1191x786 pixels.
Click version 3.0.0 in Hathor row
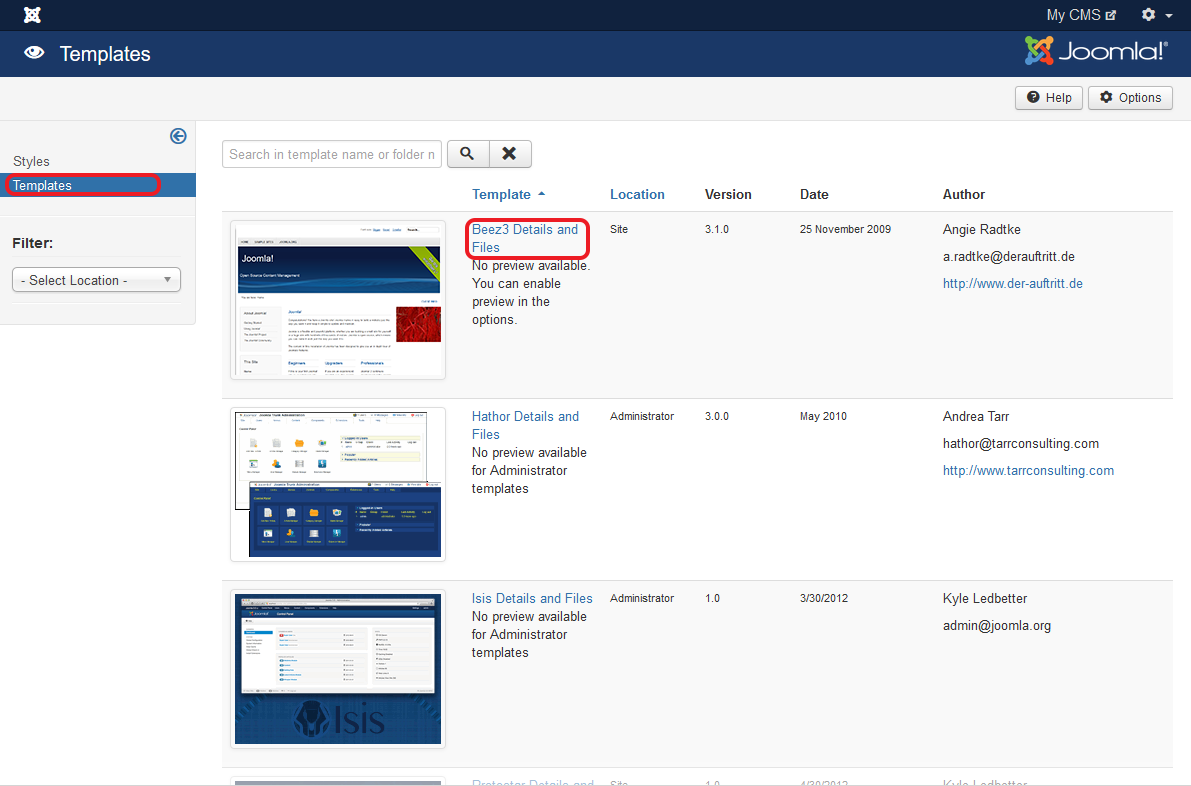(717, 416)
